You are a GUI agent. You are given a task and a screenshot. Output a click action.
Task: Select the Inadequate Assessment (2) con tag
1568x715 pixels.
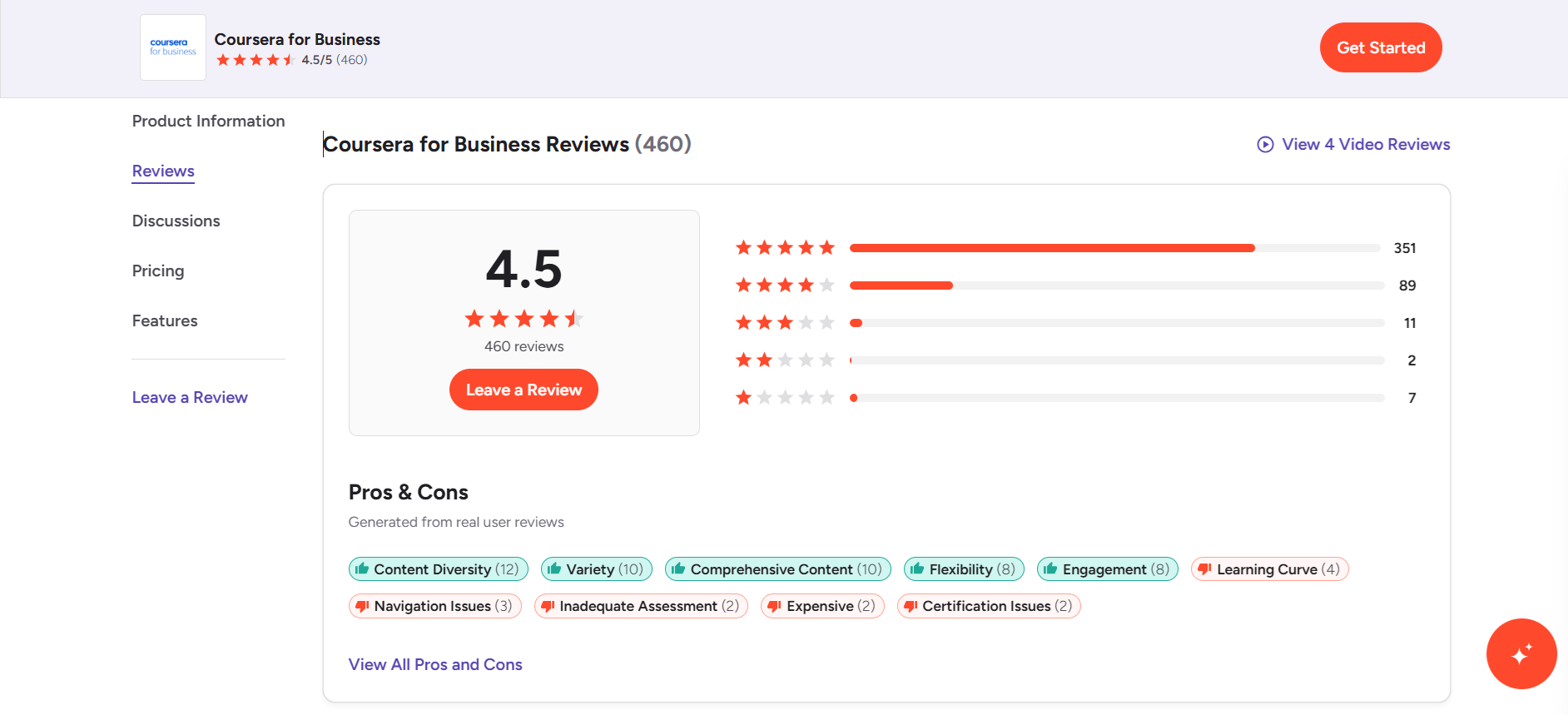(x=641, y=606)
